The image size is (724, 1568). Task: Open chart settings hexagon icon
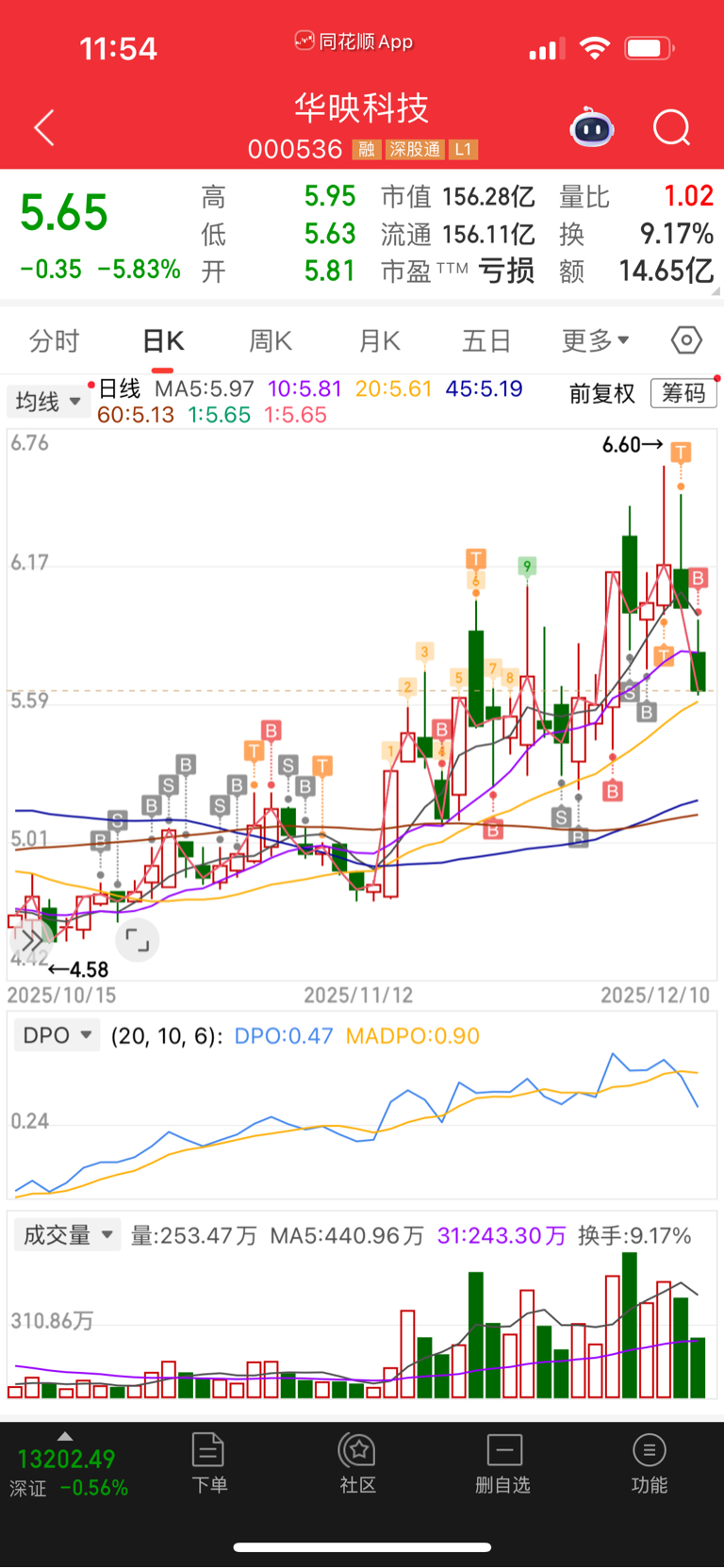[x=686, y=340]
